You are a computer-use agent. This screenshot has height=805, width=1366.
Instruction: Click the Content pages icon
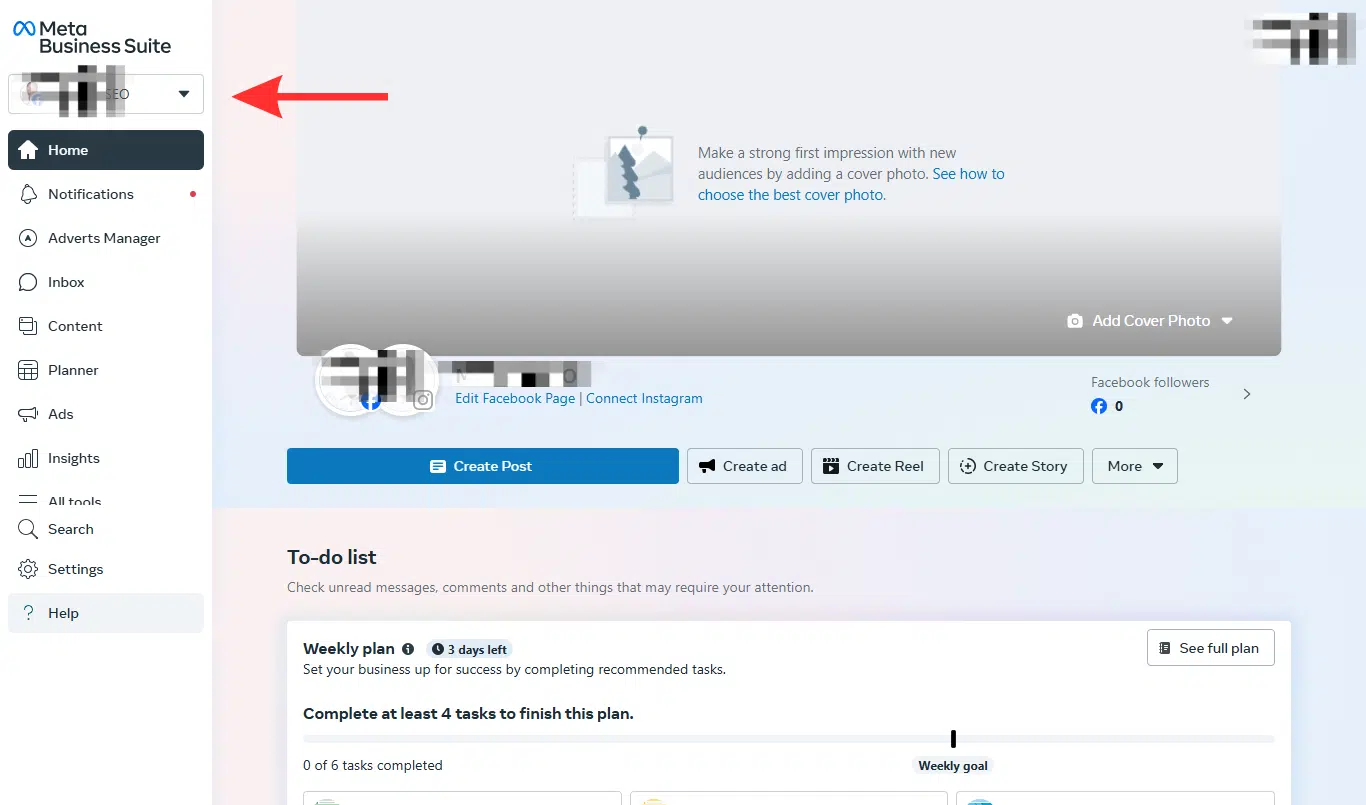pyautogui.click(x=28, y=326)
